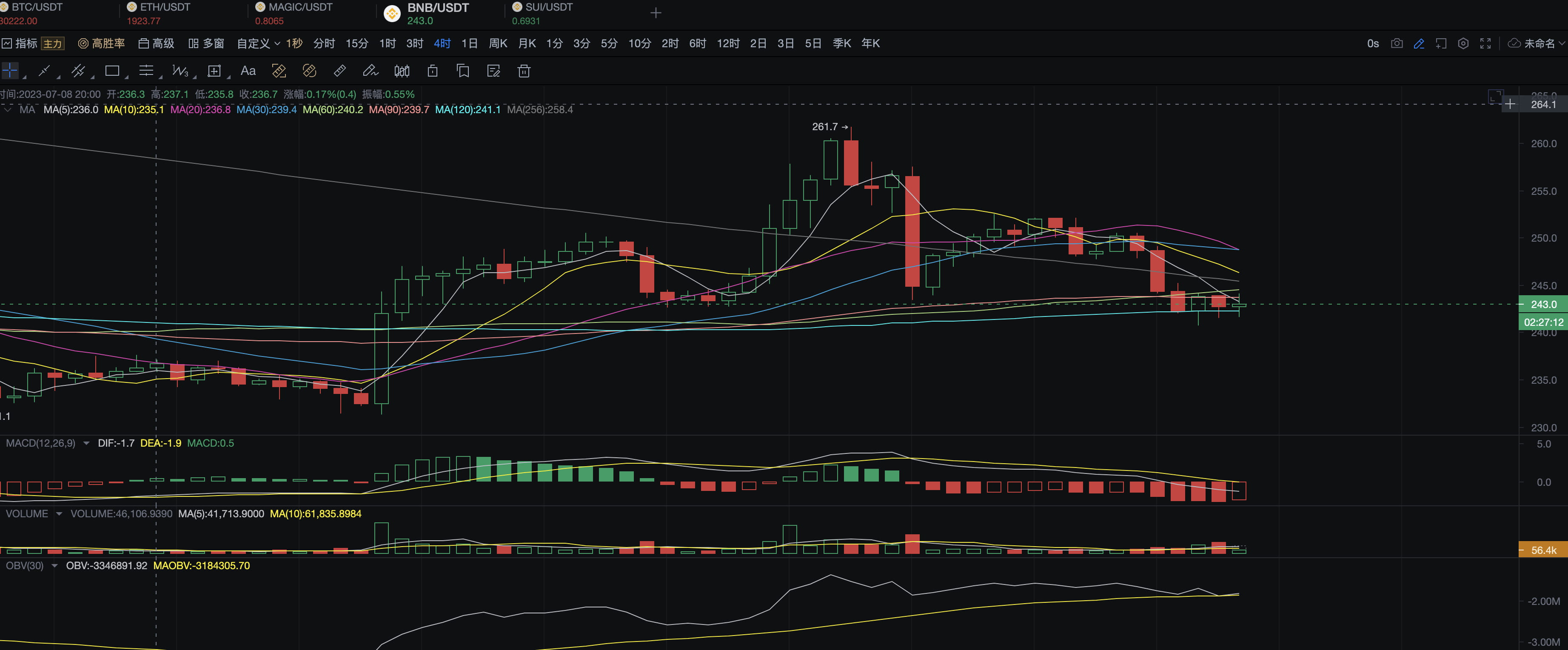Viewport: 1568px width, 650px height.
Task: Expand the MACD(12,26,9) indicator dropdown
Action: coord(86,443)
